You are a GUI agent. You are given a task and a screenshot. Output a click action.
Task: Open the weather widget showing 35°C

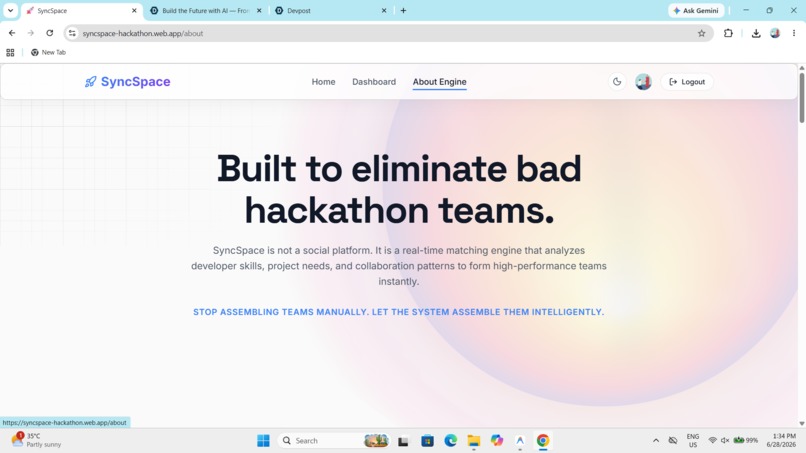pyautogui.click(x=36, y=440)
